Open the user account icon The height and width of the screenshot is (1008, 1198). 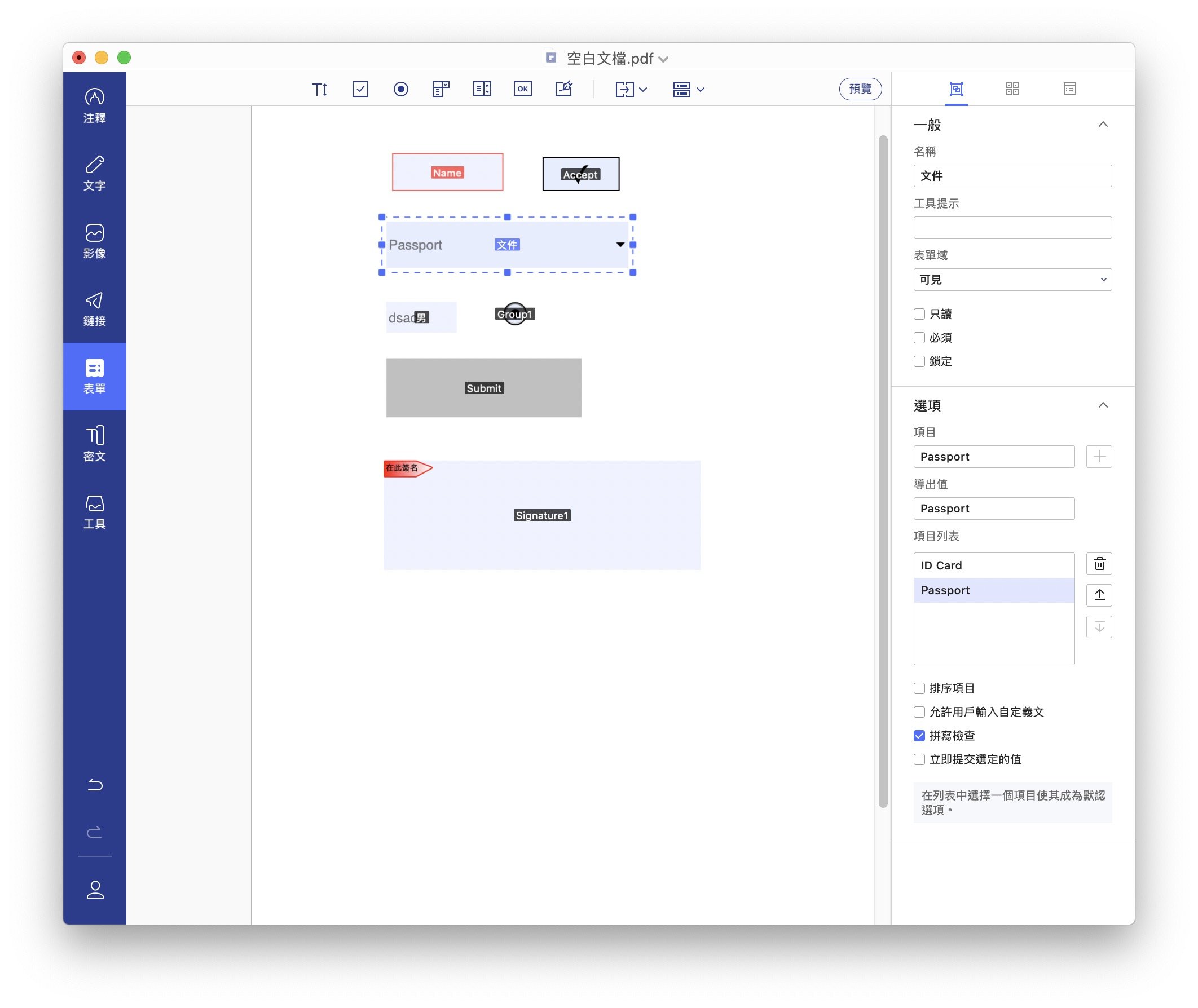(95, 890)
